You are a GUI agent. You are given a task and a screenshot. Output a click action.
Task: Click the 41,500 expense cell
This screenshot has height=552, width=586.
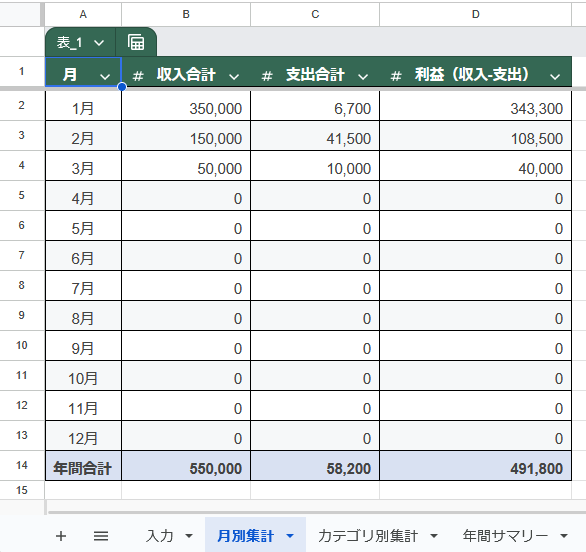click(x=315, y=136)
